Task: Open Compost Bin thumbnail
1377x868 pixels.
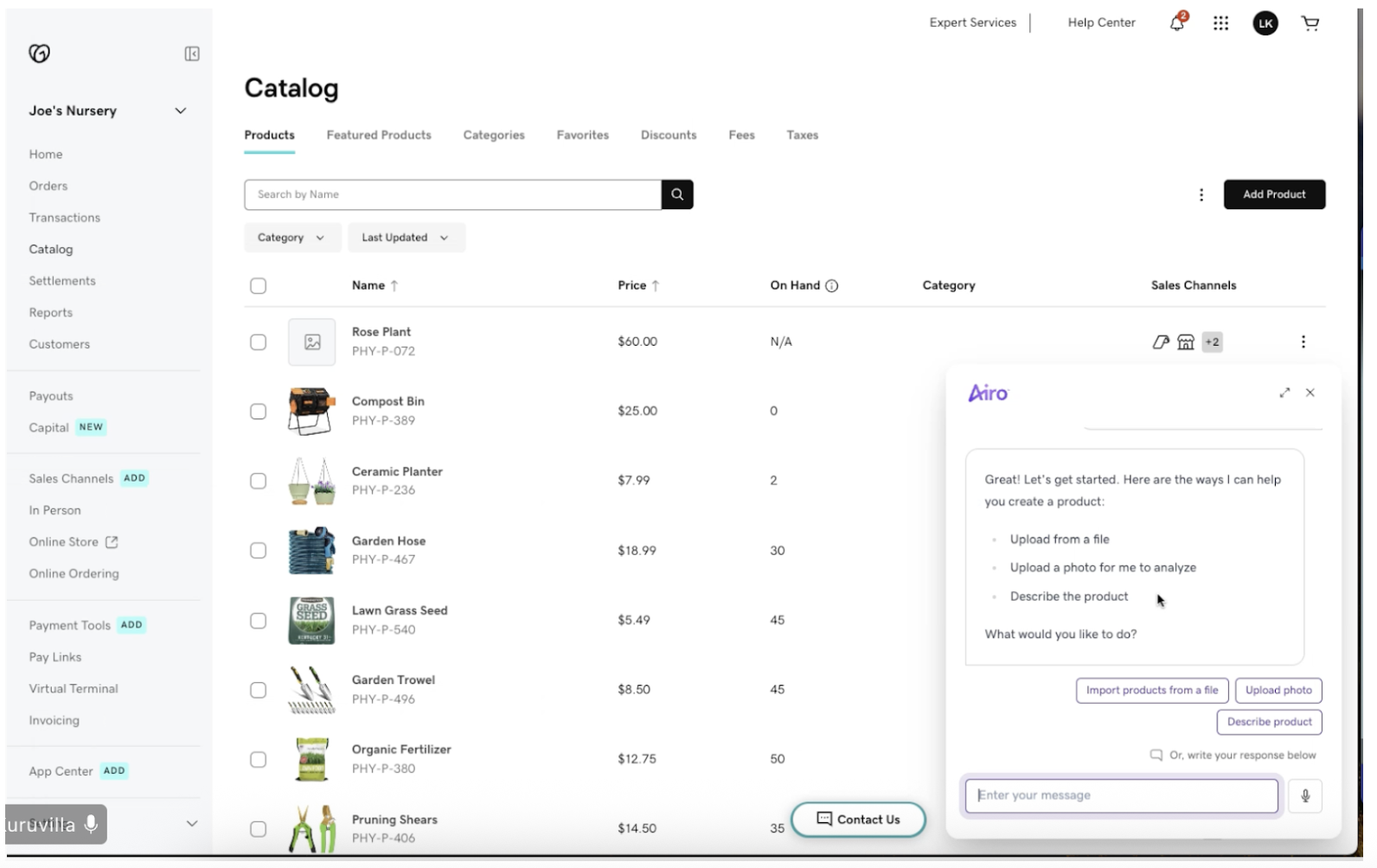Action: click(x=311, y=412)
